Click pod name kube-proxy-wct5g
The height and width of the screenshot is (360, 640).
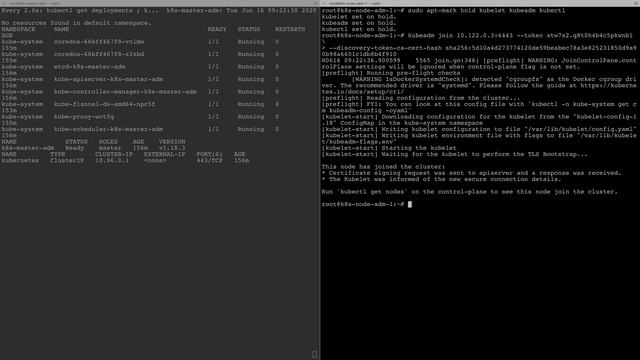[84, 117]
